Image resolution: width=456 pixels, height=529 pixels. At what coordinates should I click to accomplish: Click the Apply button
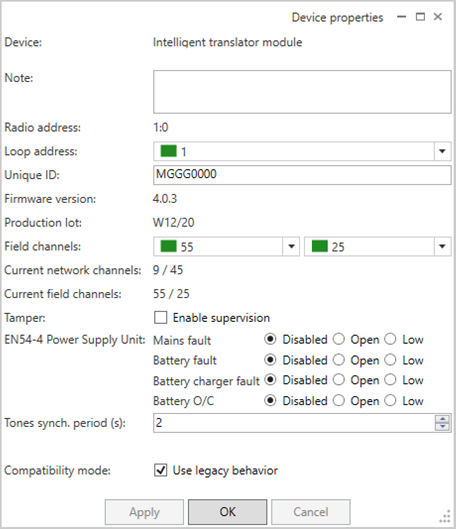pyautogui.click(x=144, y=512)
